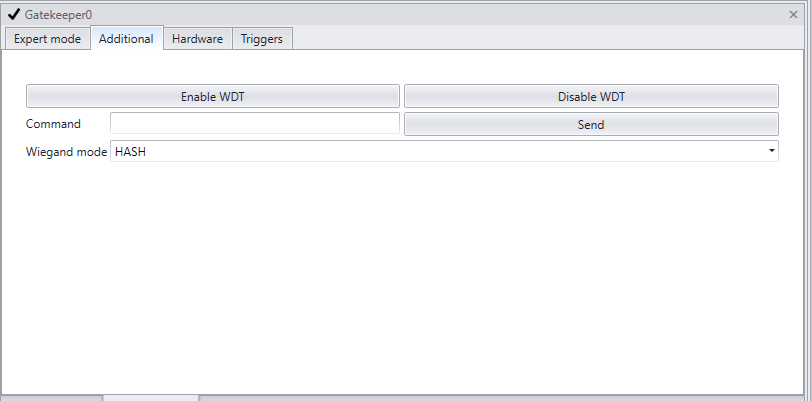The height and width of the screenshot is (401, 812).
Task: Send the command with Send button
Action: point(591,124)
